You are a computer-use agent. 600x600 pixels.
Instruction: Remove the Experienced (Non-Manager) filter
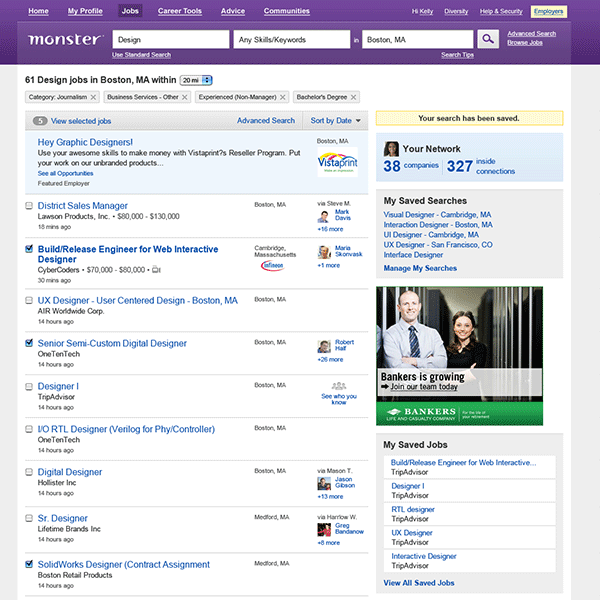click(x=282, y=97)
